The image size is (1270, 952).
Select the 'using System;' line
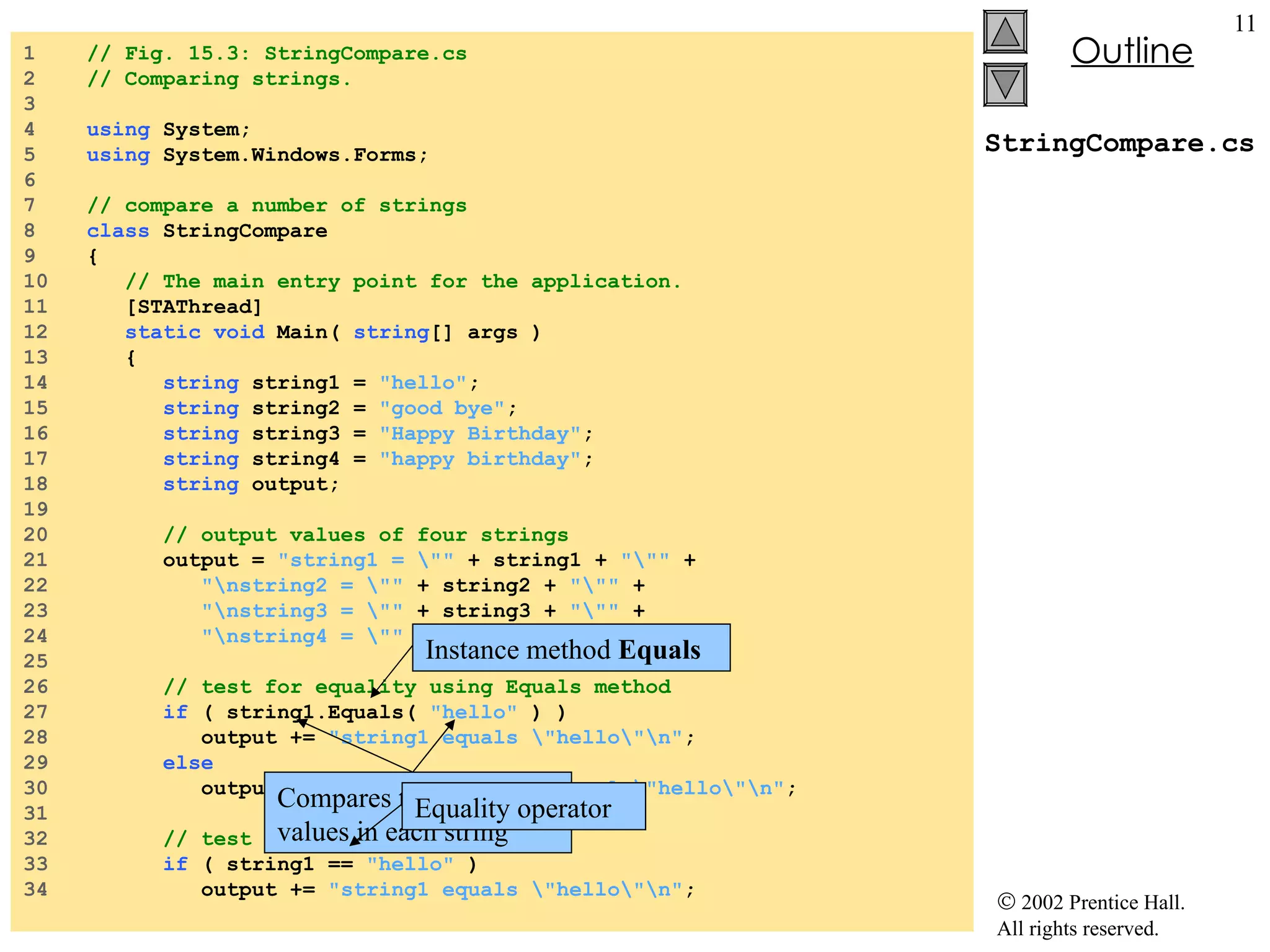click(x=168, y=130)
